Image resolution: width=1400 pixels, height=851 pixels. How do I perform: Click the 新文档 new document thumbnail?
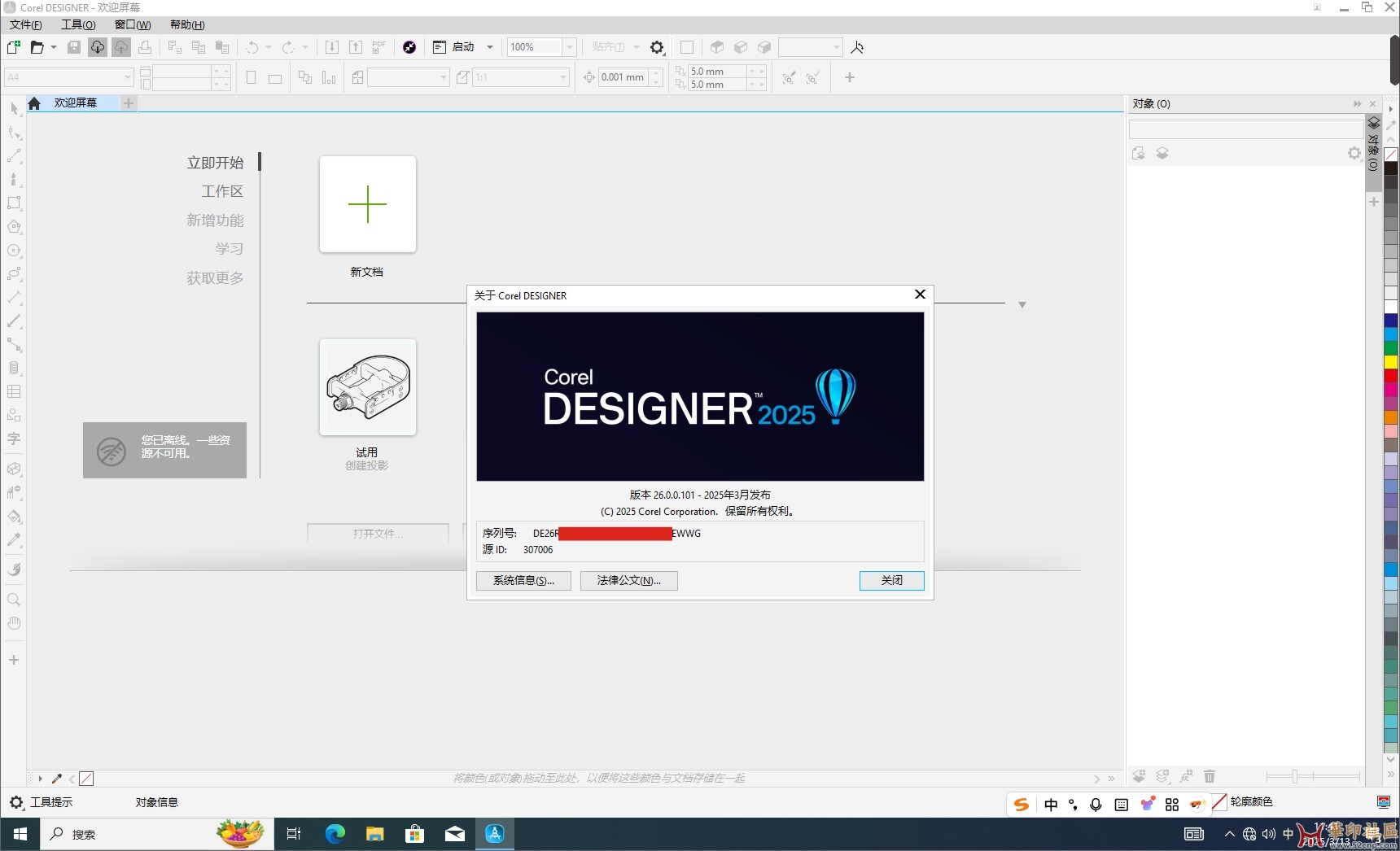coord(368,204)
